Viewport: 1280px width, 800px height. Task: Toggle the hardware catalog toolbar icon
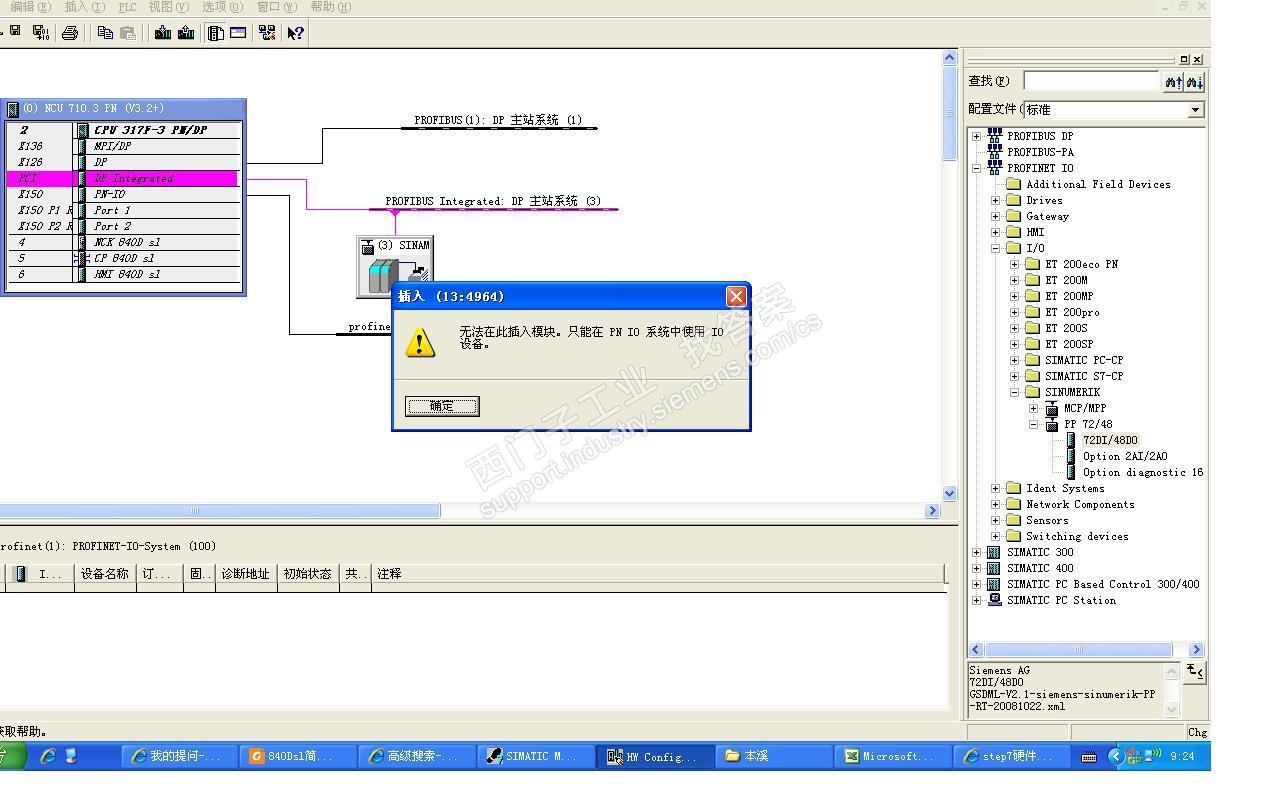pyautogui.click(x=216, y=32)
